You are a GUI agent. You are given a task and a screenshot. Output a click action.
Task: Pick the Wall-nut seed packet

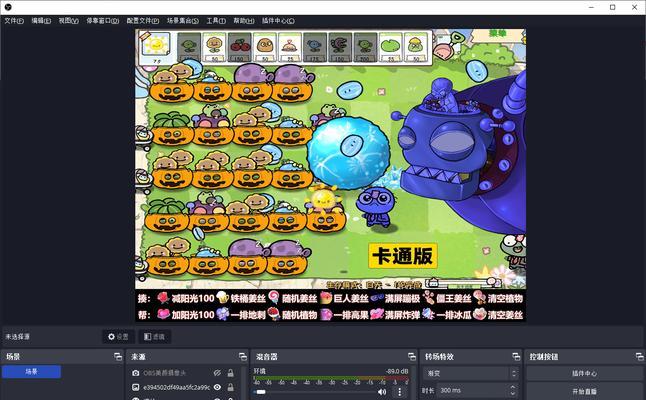264,47
